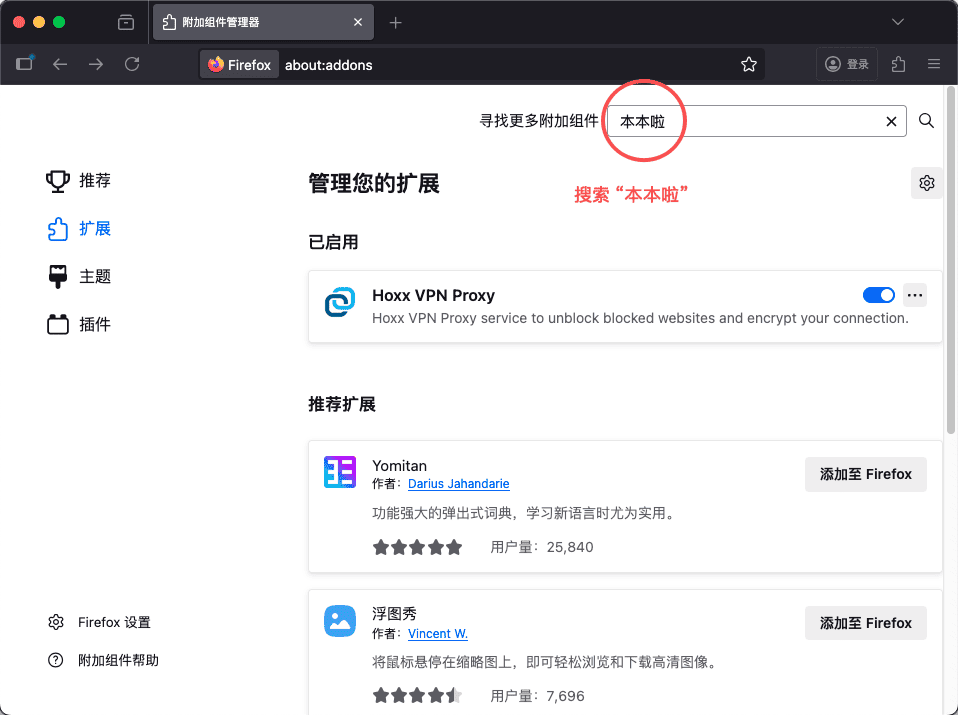Add 浮图秀 to Firefox
Viewport: 958px width, 715px height.
pos(865,623)
